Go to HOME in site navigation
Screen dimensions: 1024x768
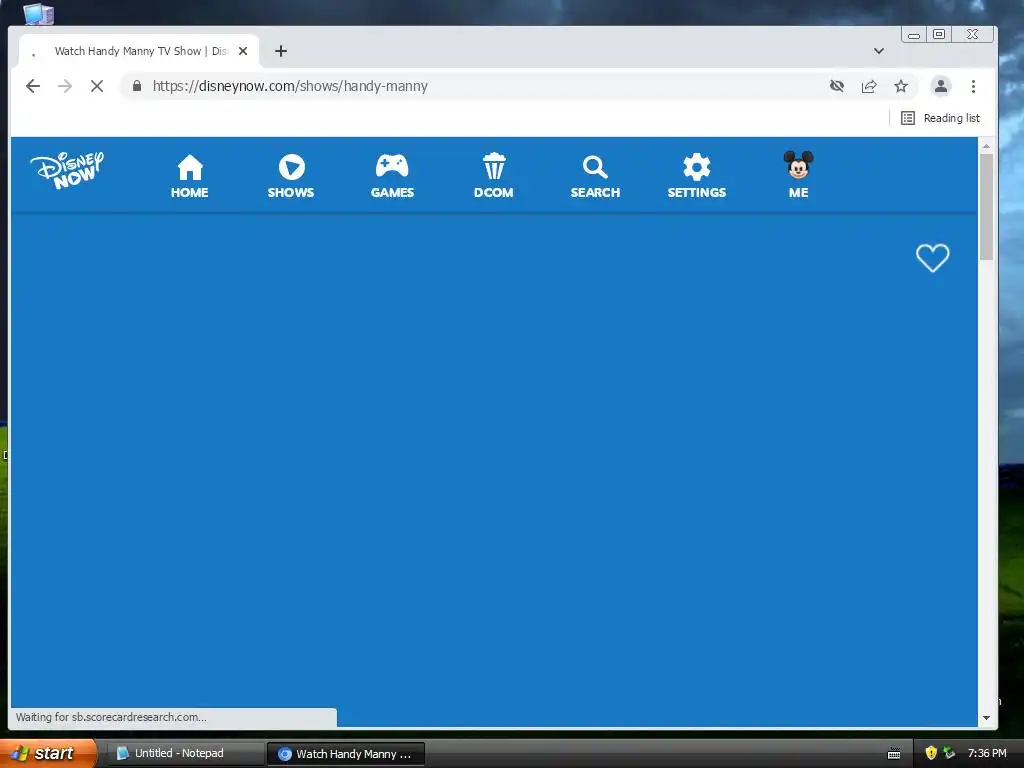click(189, 176)
